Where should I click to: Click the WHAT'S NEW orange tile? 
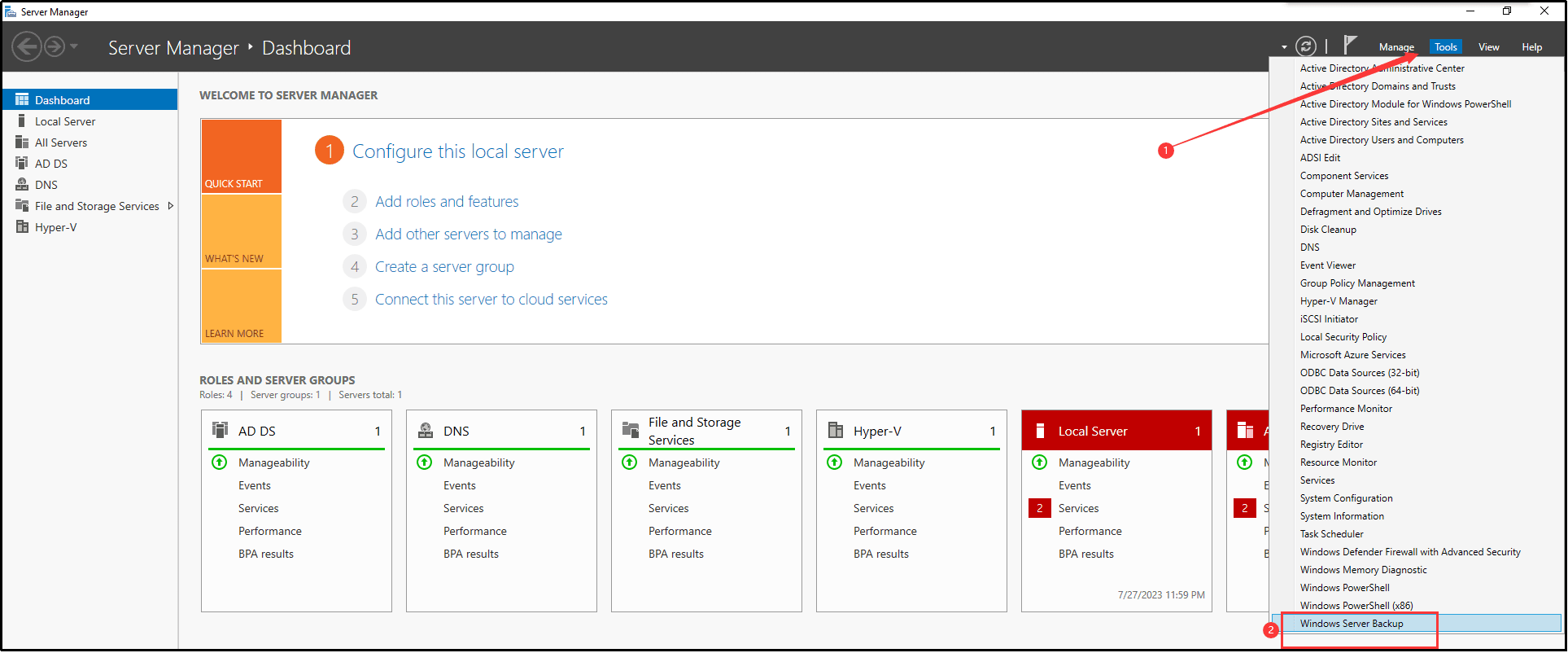coord(241,231)
